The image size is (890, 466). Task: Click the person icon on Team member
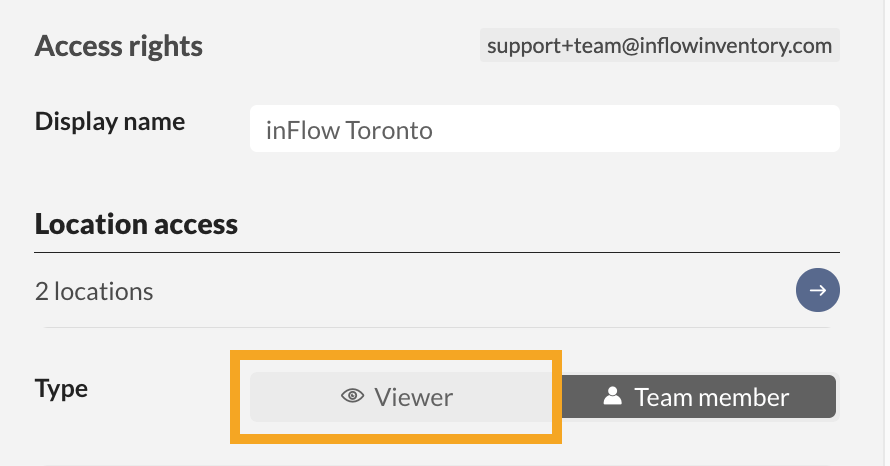click(x=613, y=397)
